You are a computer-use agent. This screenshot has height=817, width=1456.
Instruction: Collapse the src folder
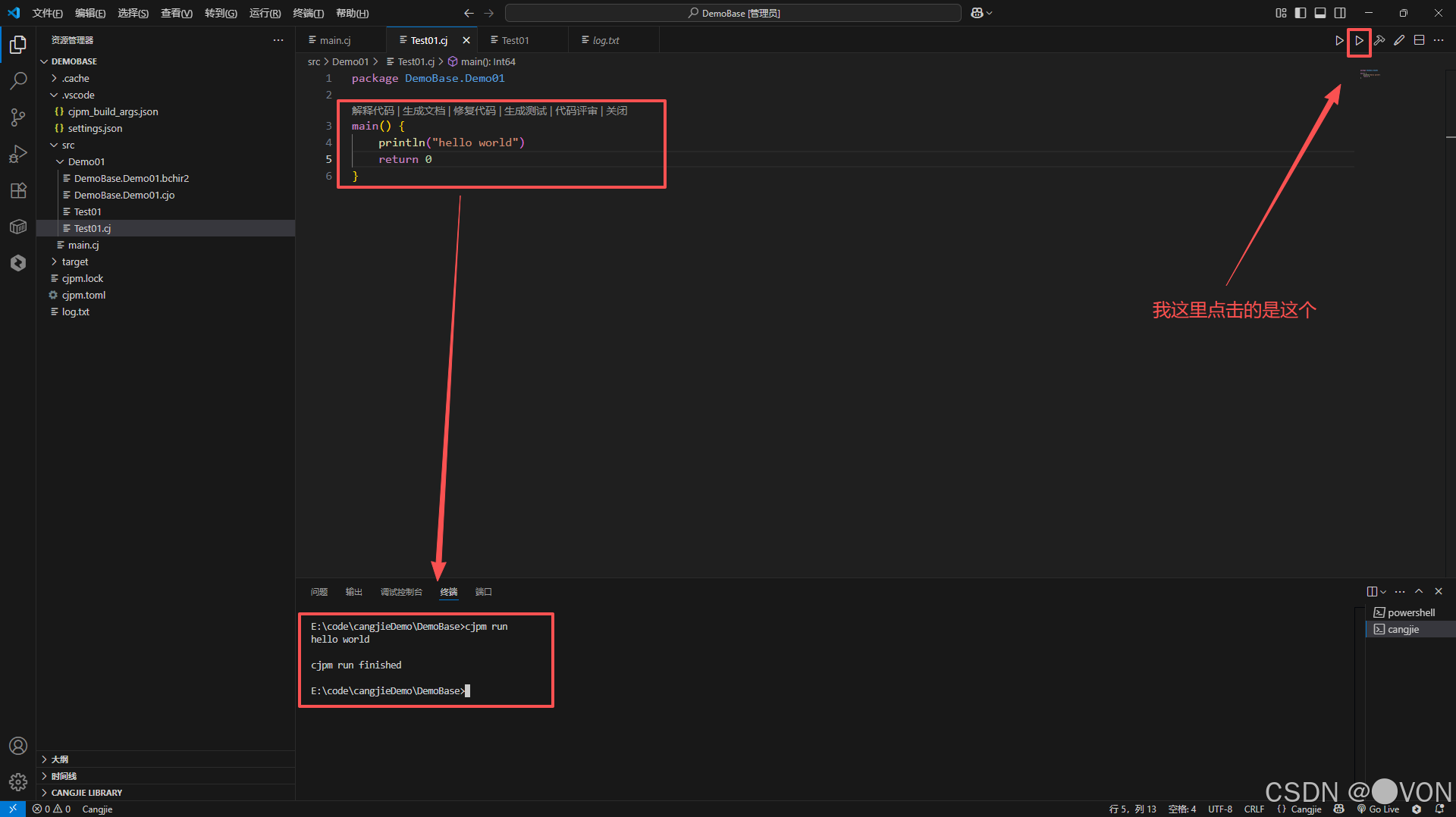[54, 145]
